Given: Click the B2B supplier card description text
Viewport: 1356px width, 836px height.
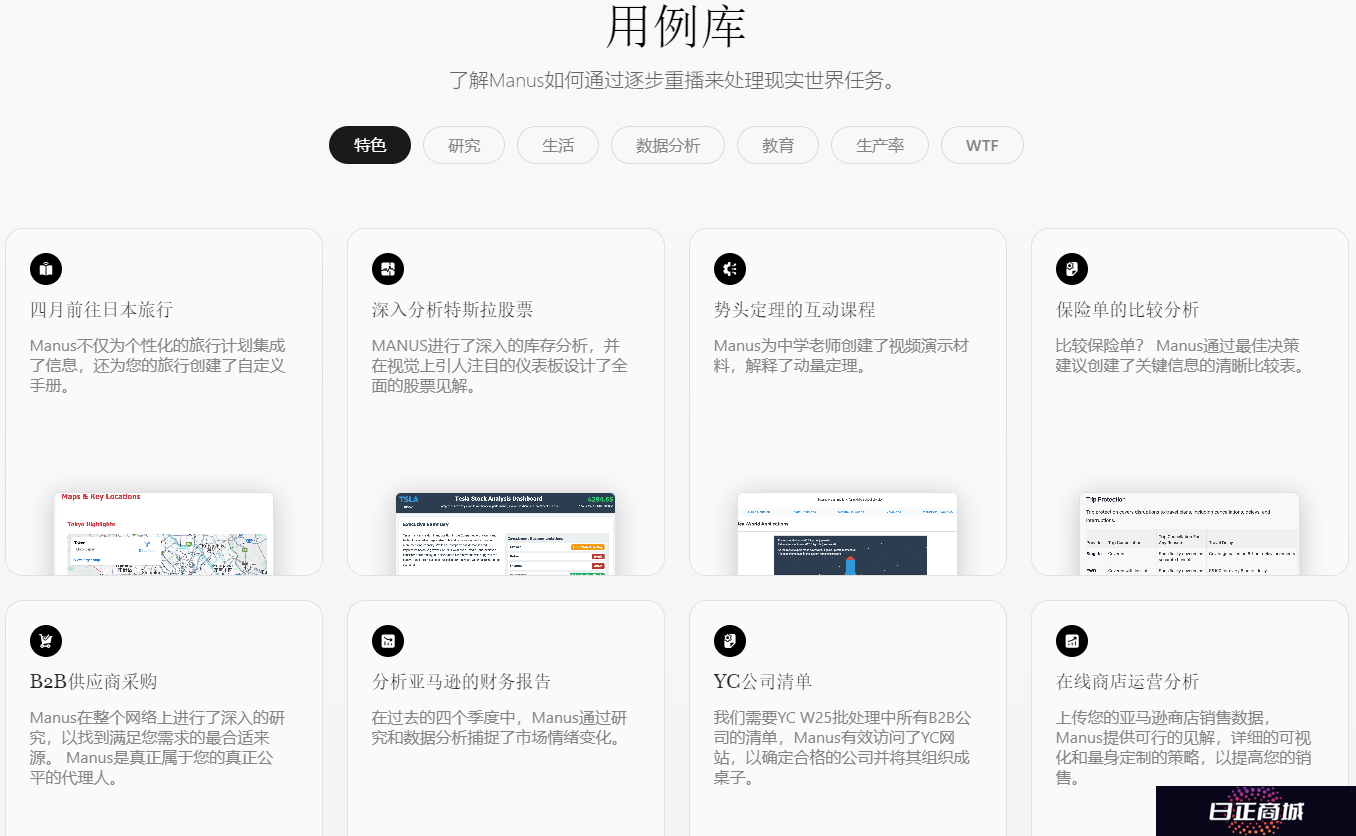Looking at the screenshot, I should pyautogui.click(x=157, y=747).
